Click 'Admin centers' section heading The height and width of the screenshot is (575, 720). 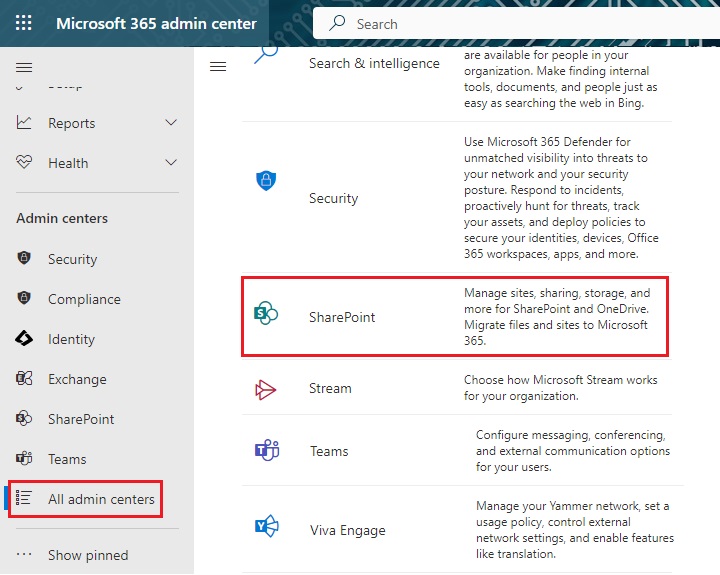tap(62, 218)
